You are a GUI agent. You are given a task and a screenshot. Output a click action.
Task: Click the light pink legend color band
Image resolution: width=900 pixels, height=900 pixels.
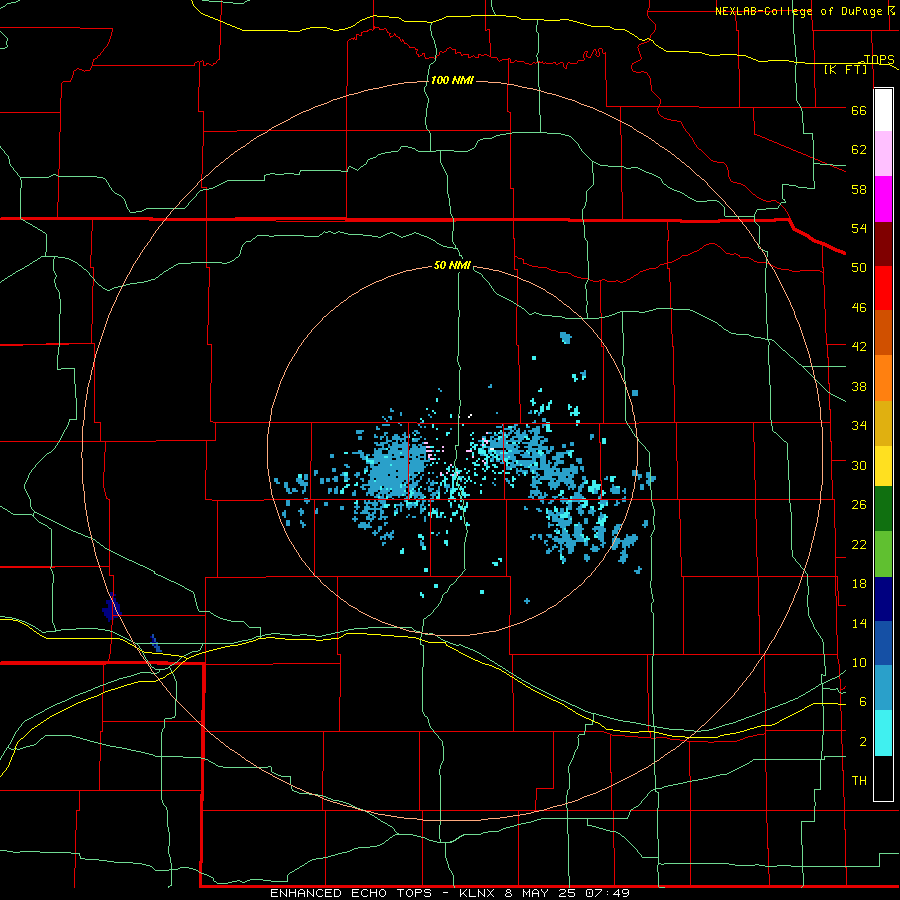click(883, 154)
